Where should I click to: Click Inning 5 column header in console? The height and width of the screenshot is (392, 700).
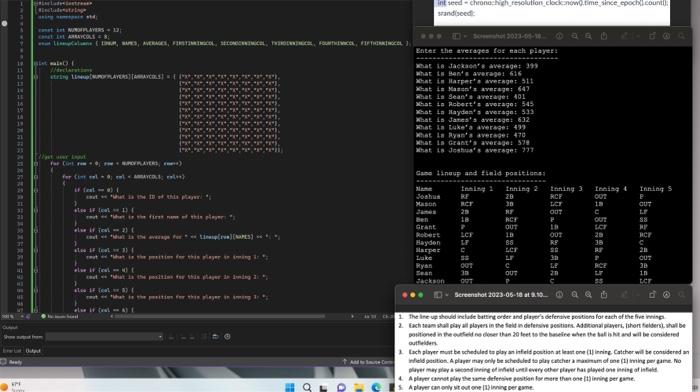tap(655, 189)
